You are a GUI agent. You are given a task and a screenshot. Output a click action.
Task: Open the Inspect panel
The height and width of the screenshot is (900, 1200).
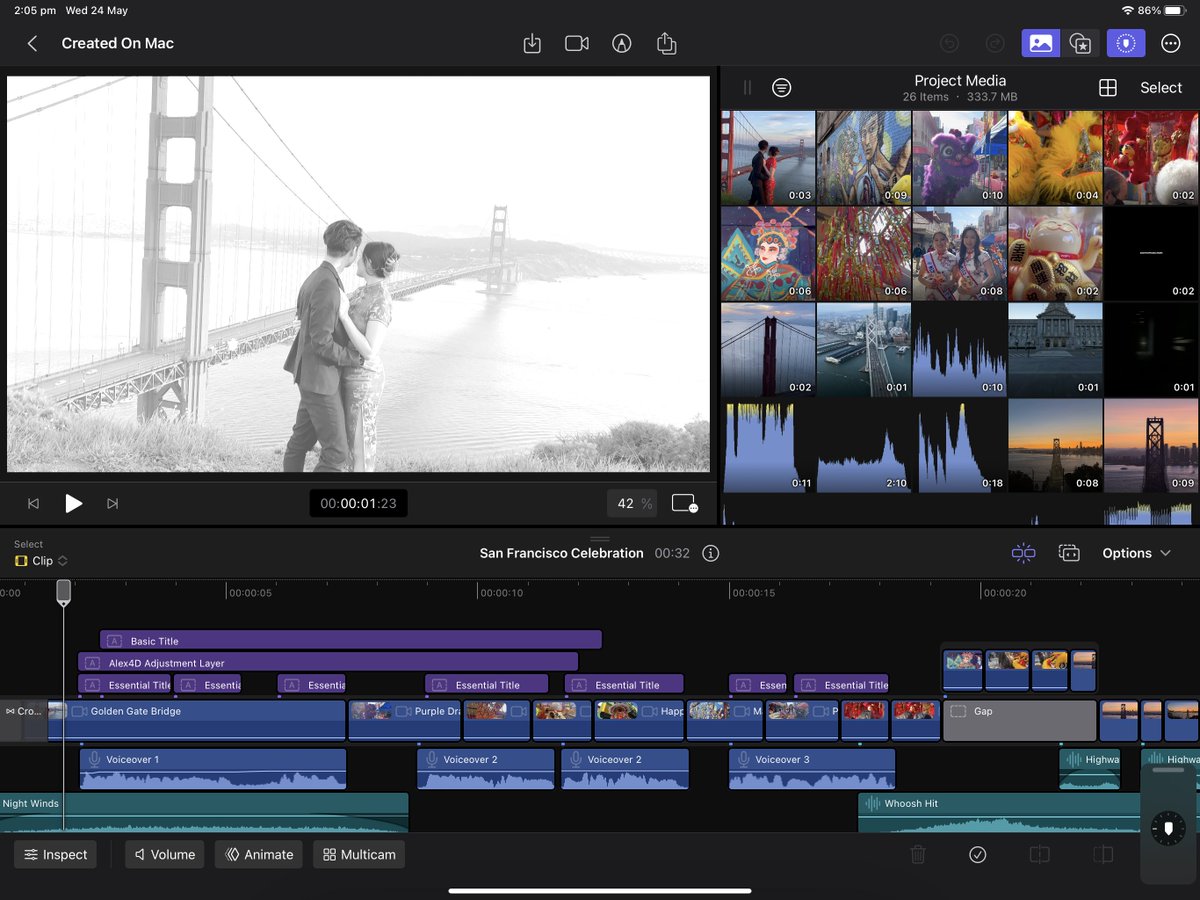55,855
